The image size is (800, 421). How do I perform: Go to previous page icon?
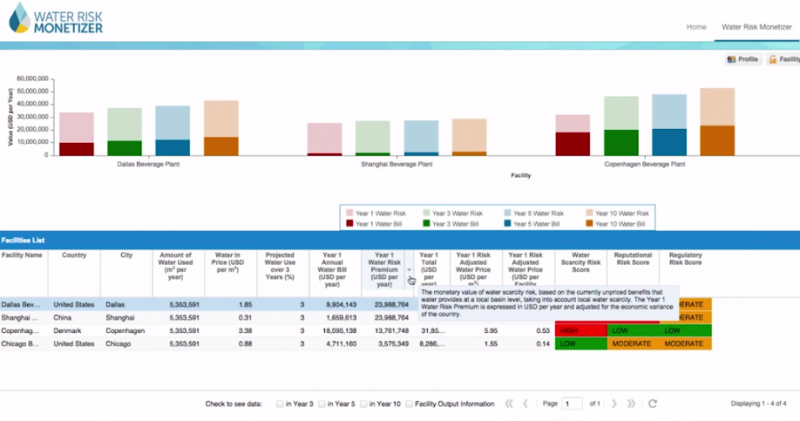click(x=526, y=404)
